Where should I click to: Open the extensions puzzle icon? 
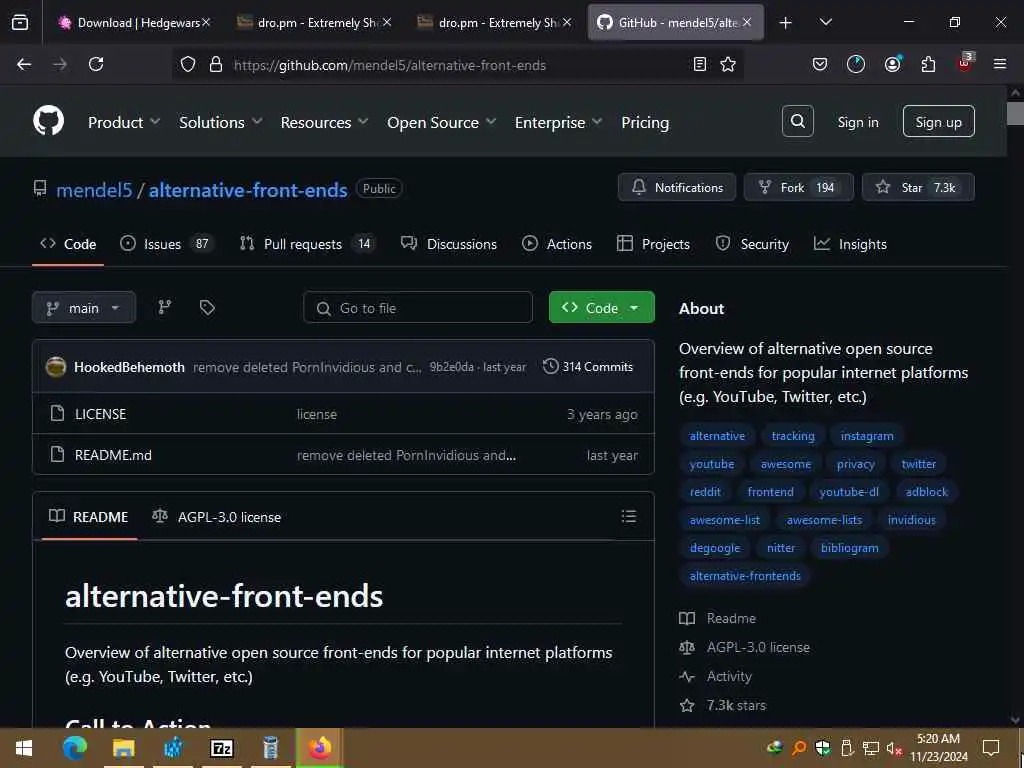tap(928, 64)
